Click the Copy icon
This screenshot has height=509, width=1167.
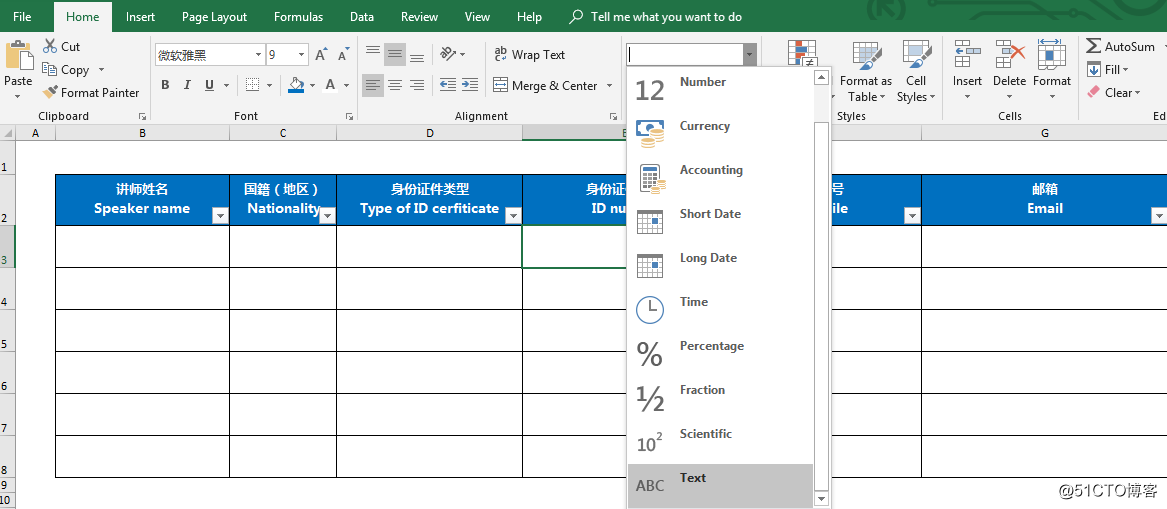50,69
